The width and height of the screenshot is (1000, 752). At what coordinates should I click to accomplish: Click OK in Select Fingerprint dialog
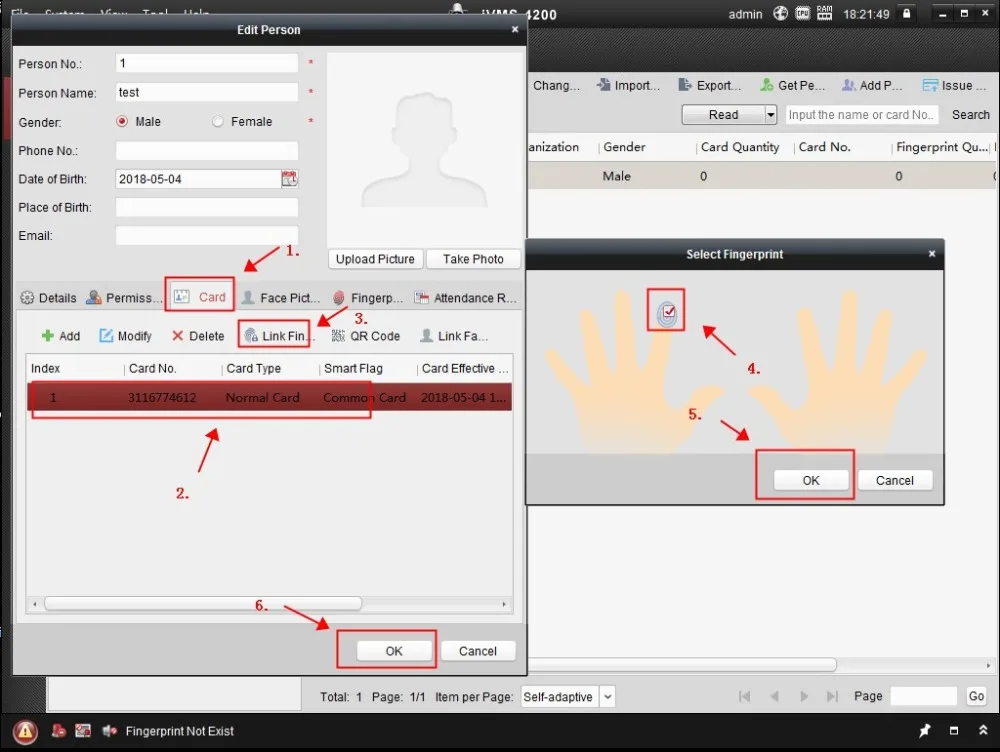(811, 480)
